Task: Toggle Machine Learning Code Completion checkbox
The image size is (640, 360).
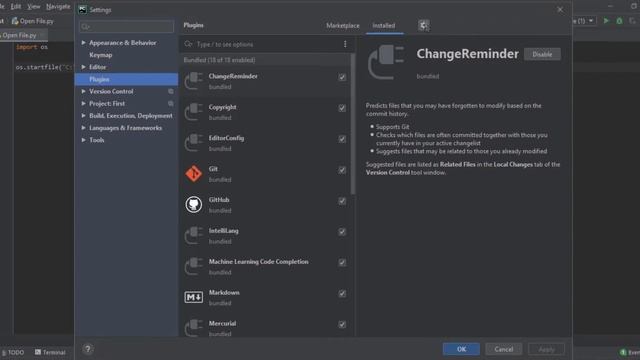Action: [342, 262]
